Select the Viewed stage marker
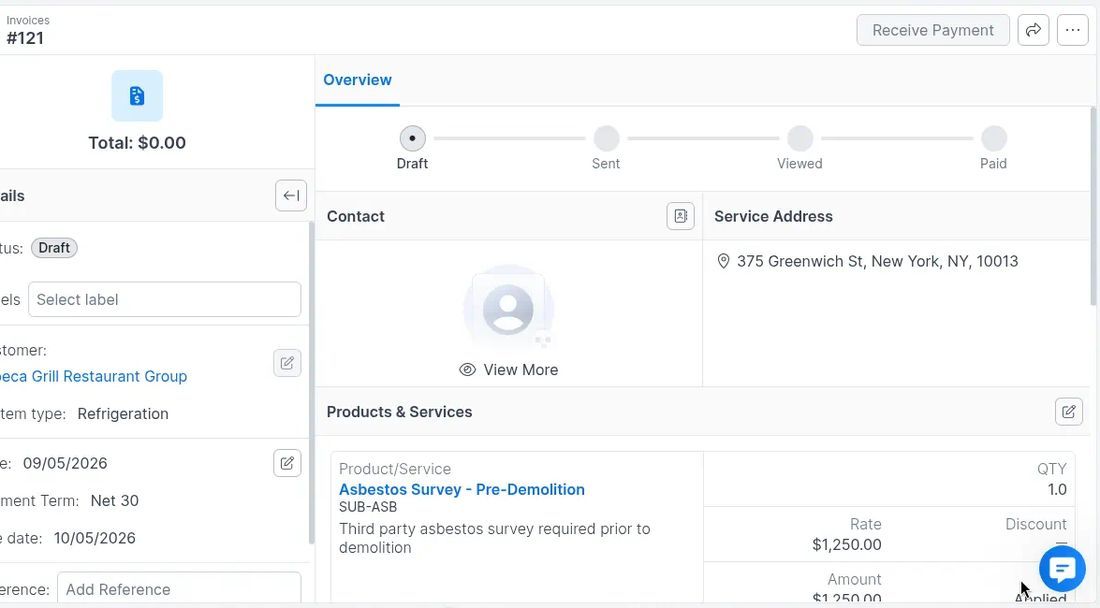This screenshot has height=608, width=1100. click(800, 138)
